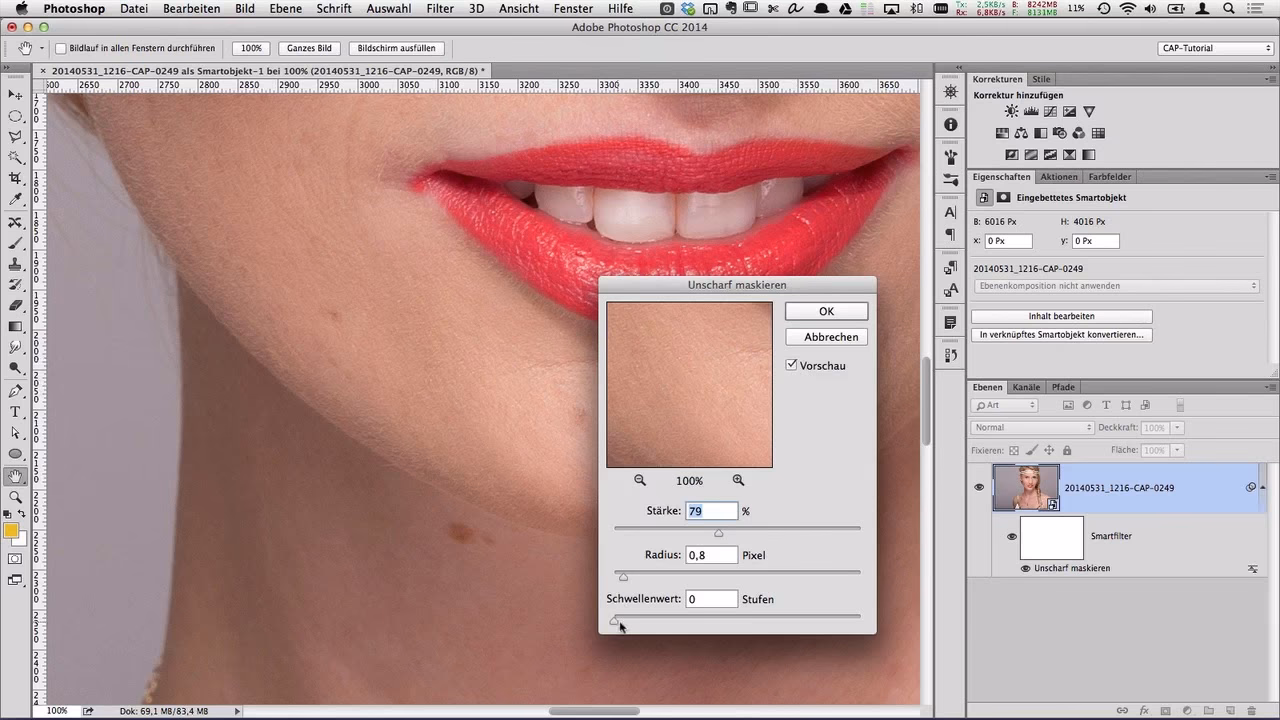Hide the 20140531_1216-CAP-0249 layer
1280x720 pixels.
point(979,487)
